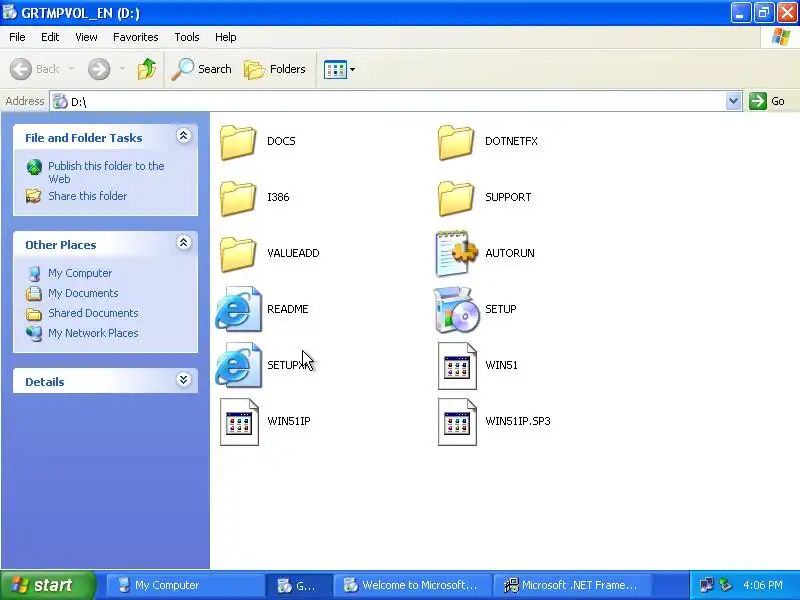Go to My Documents link
800x600 pixels.
click(x=83, y=293)
